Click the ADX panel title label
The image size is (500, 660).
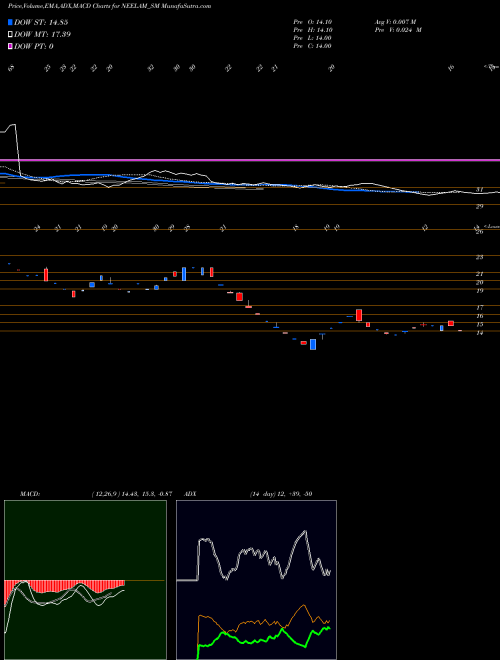(191, 494)
